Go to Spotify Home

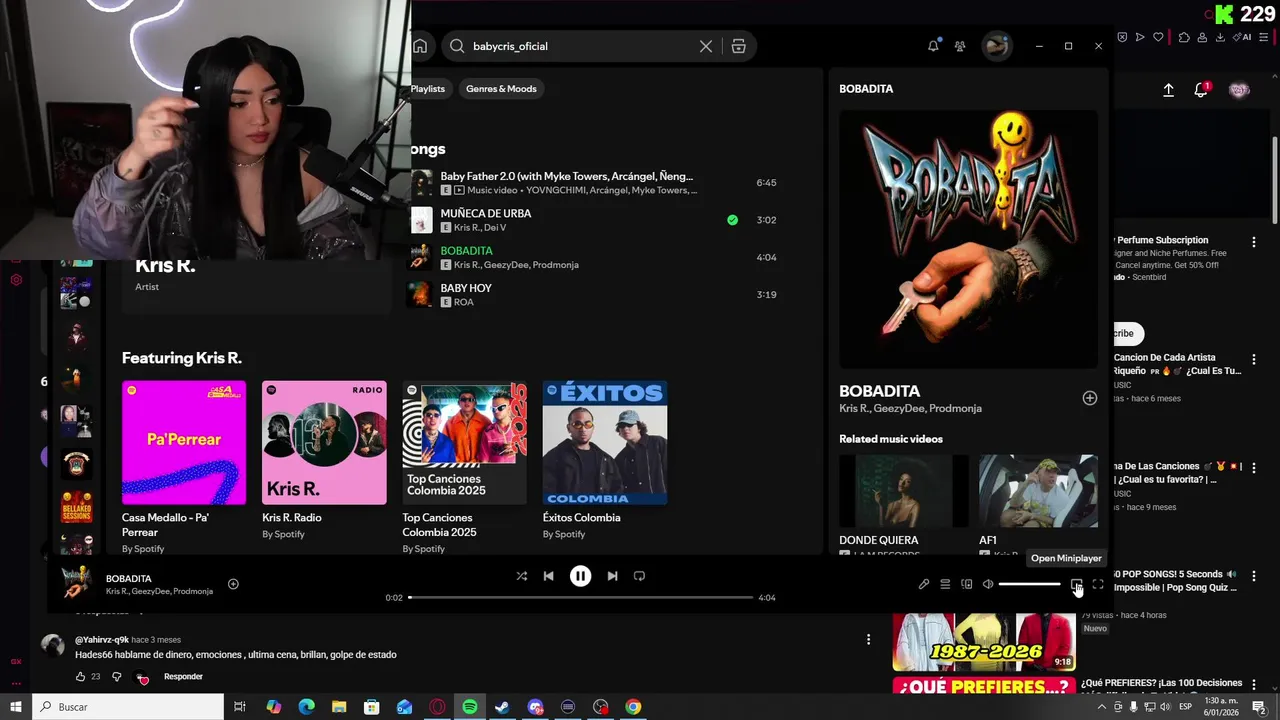pyautogui.click(x=420, y=46)
